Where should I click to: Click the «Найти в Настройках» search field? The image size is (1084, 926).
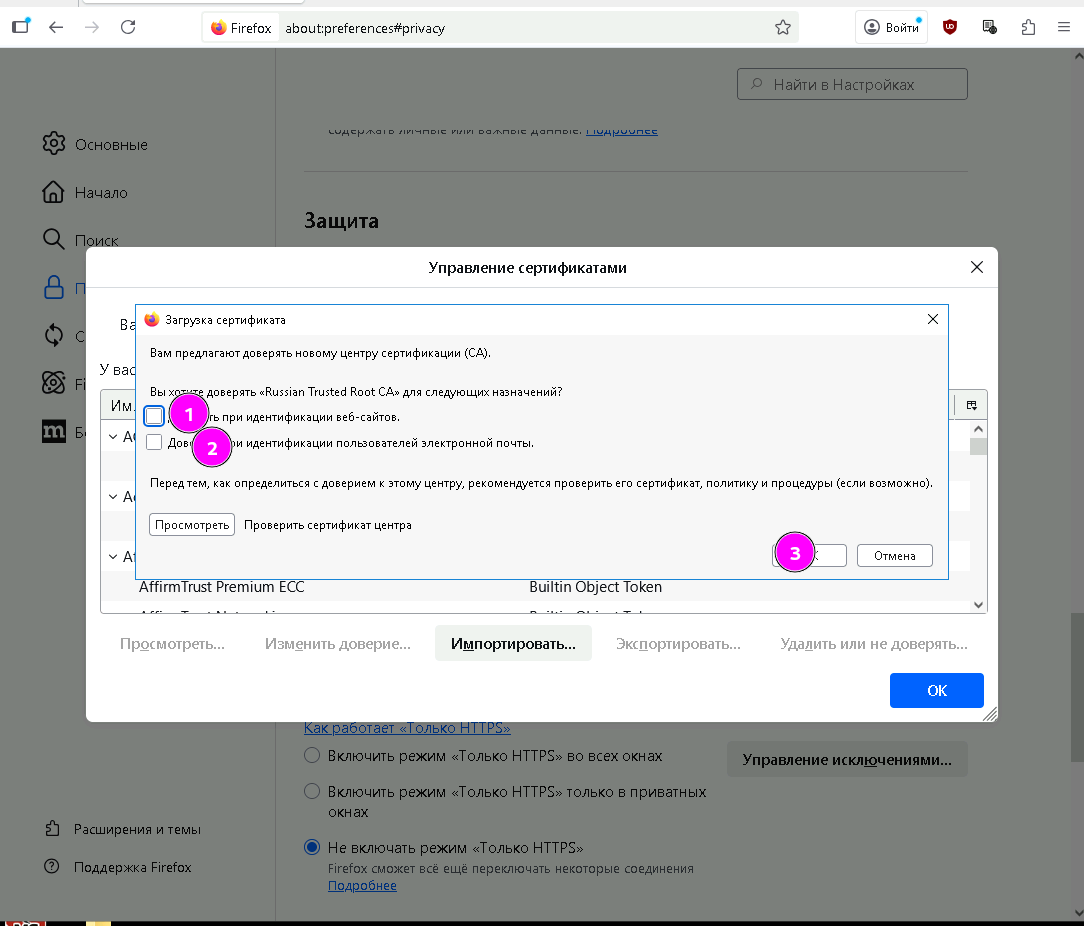(x=852, y=85)
